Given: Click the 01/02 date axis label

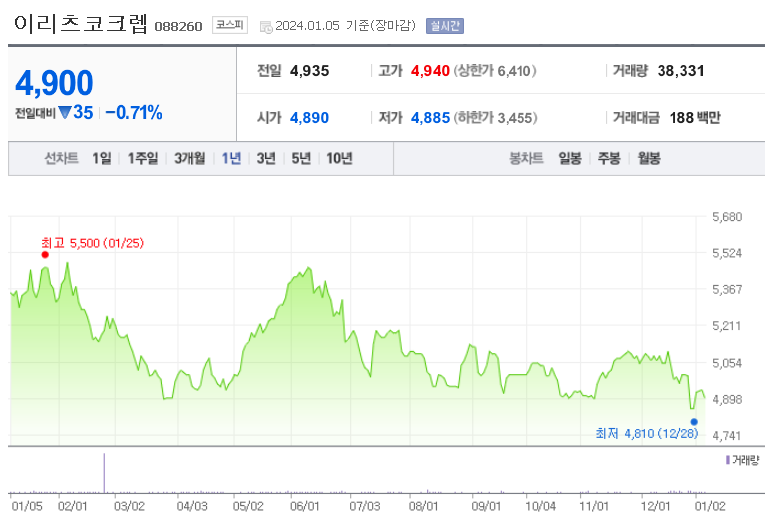Looking at the screenshot, I should pyautogui.click(x=710, y=506).
